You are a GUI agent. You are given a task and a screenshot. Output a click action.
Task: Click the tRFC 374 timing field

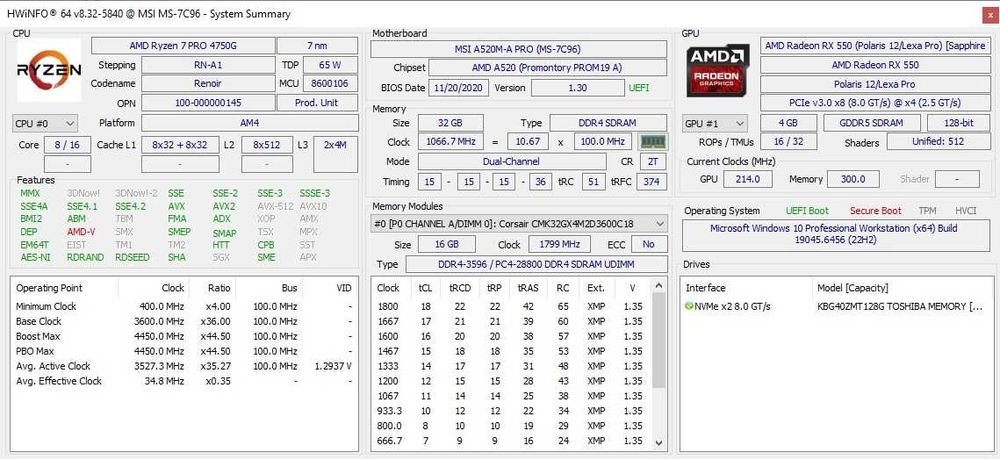[652, 182]
